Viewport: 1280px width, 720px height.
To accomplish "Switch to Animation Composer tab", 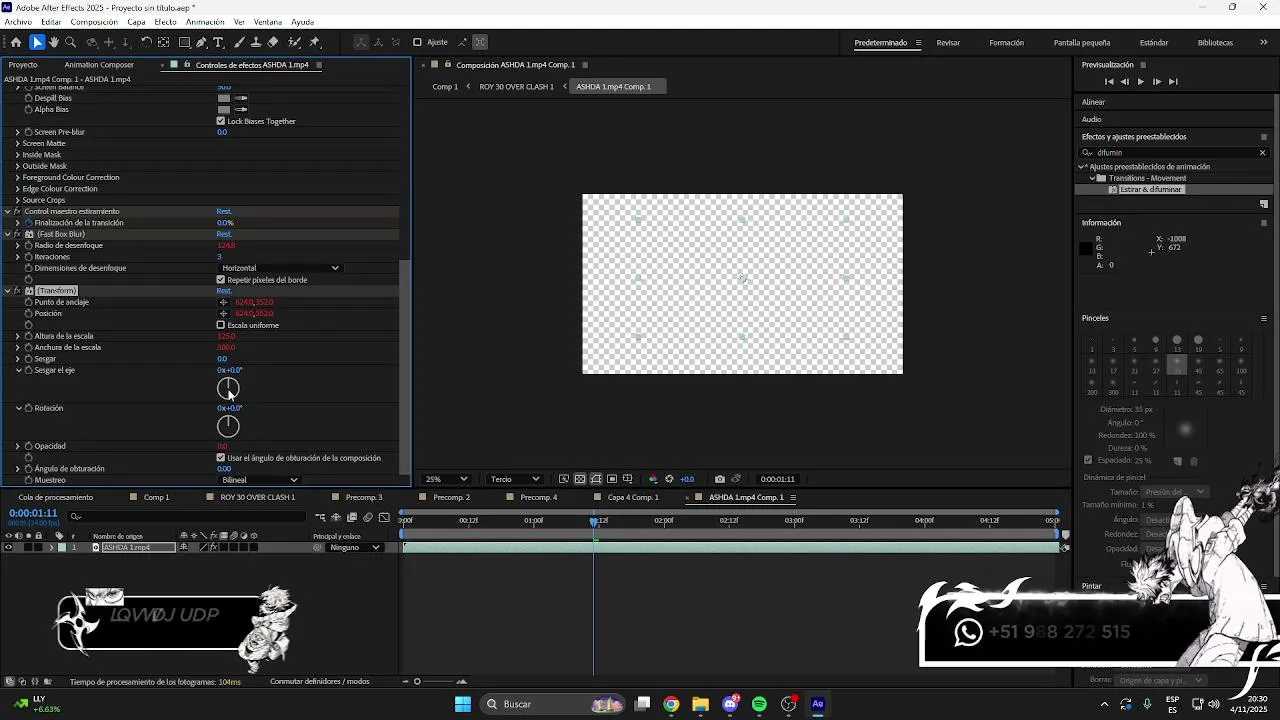I will [99, 65].
